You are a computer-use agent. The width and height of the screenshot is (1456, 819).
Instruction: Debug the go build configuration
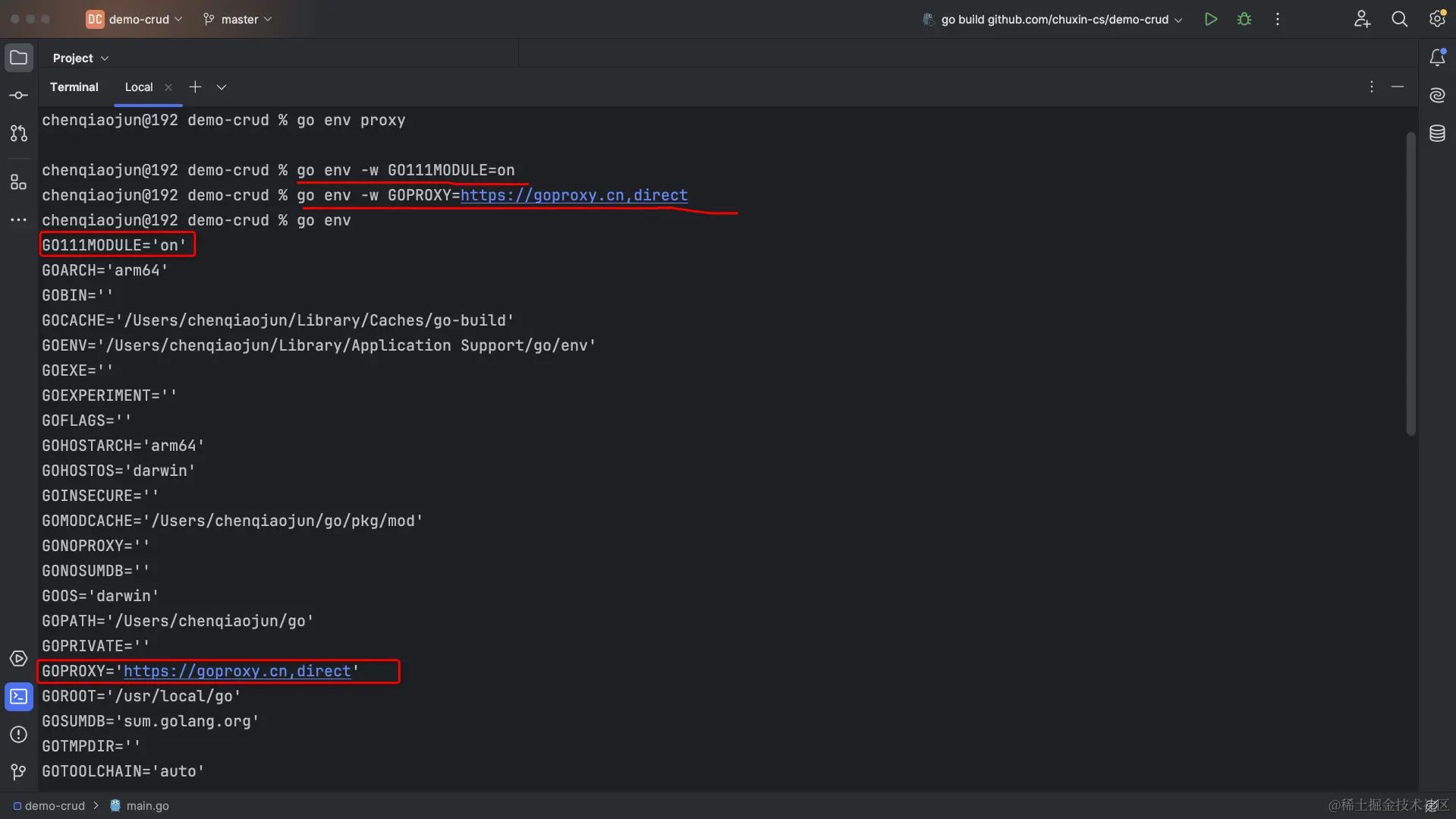click(1244, 19)
